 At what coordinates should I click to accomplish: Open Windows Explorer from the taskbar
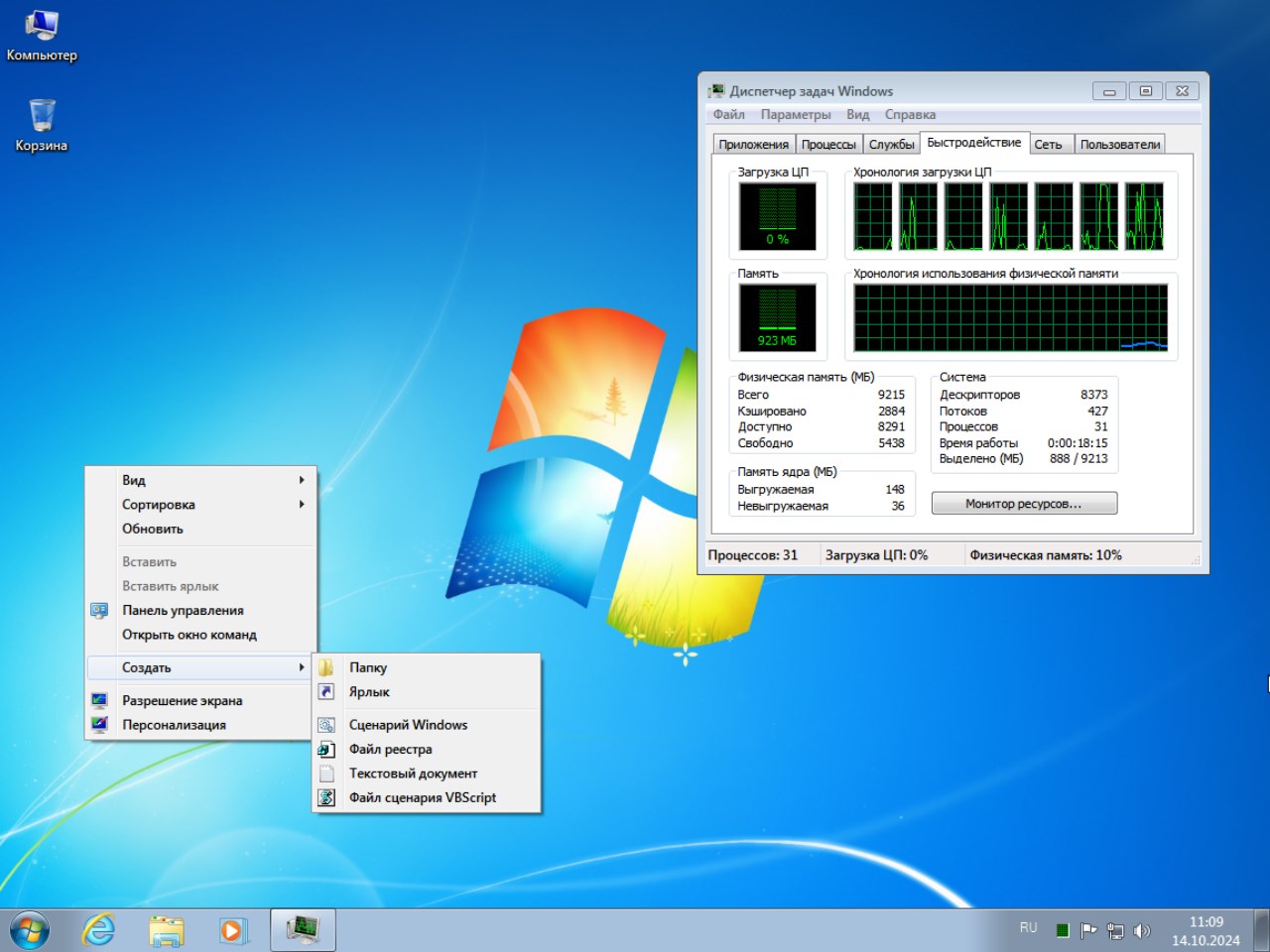pyautogui.click(x=166, y=930)
